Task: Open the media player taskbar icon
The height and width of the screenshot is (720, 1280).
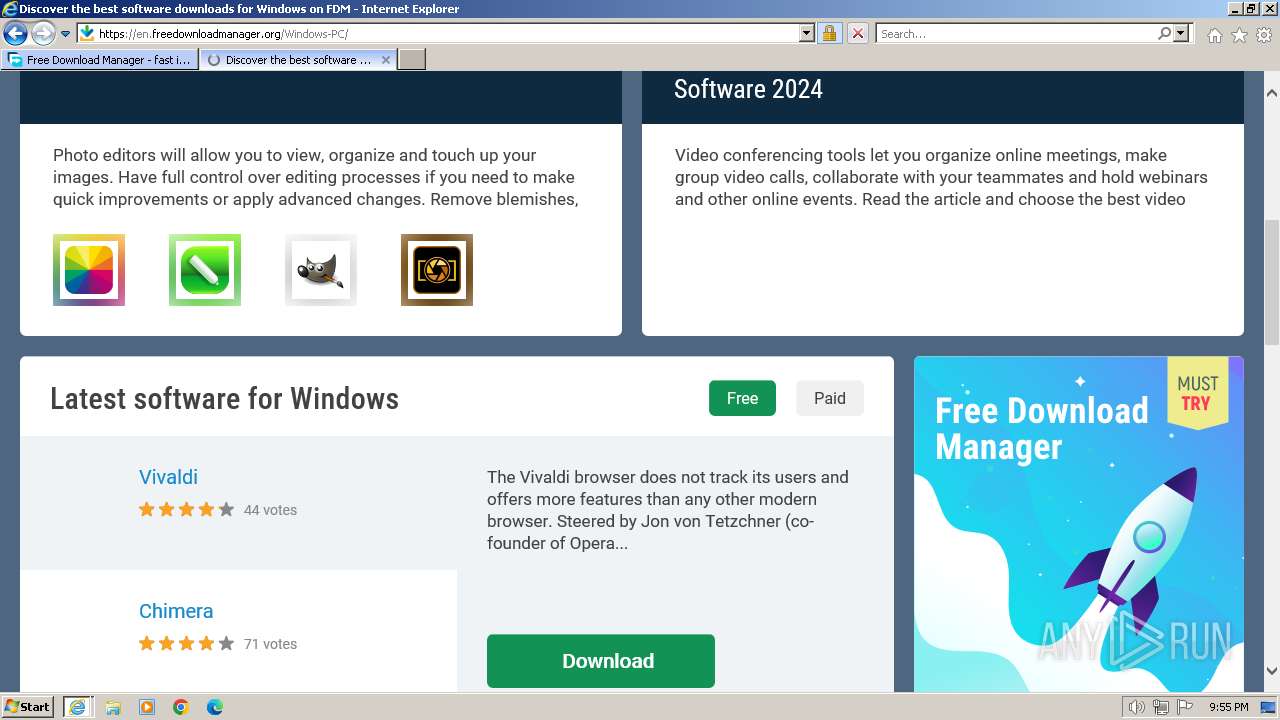Action: pyautogui.click(x=147, y=707)
